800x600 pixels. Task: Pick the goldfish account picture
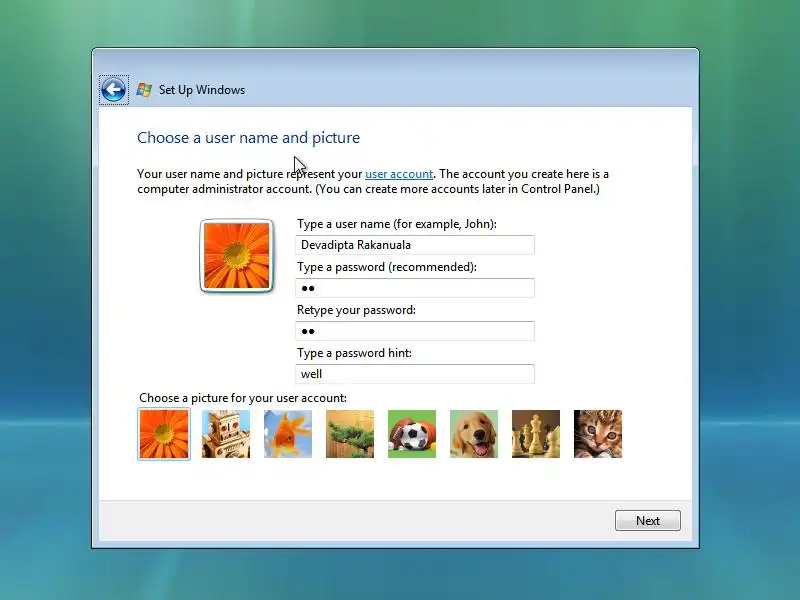click(x=288, y=434)
